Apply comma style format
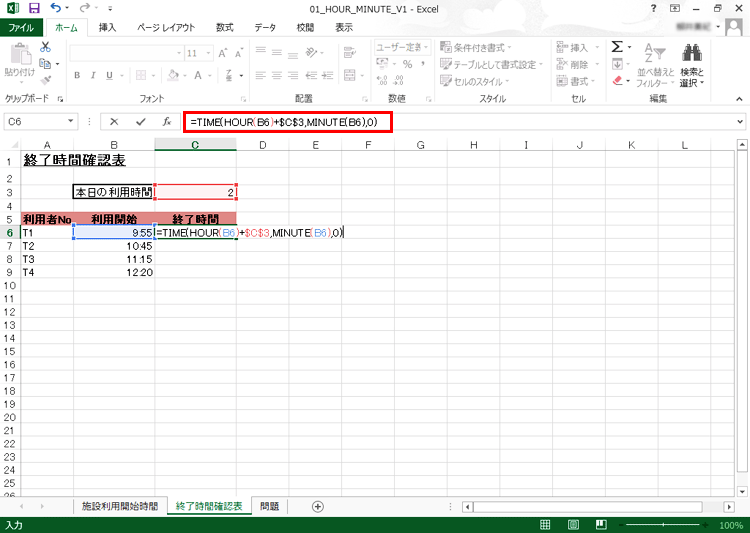The image size is (750, 533). [x=423, y=64]
